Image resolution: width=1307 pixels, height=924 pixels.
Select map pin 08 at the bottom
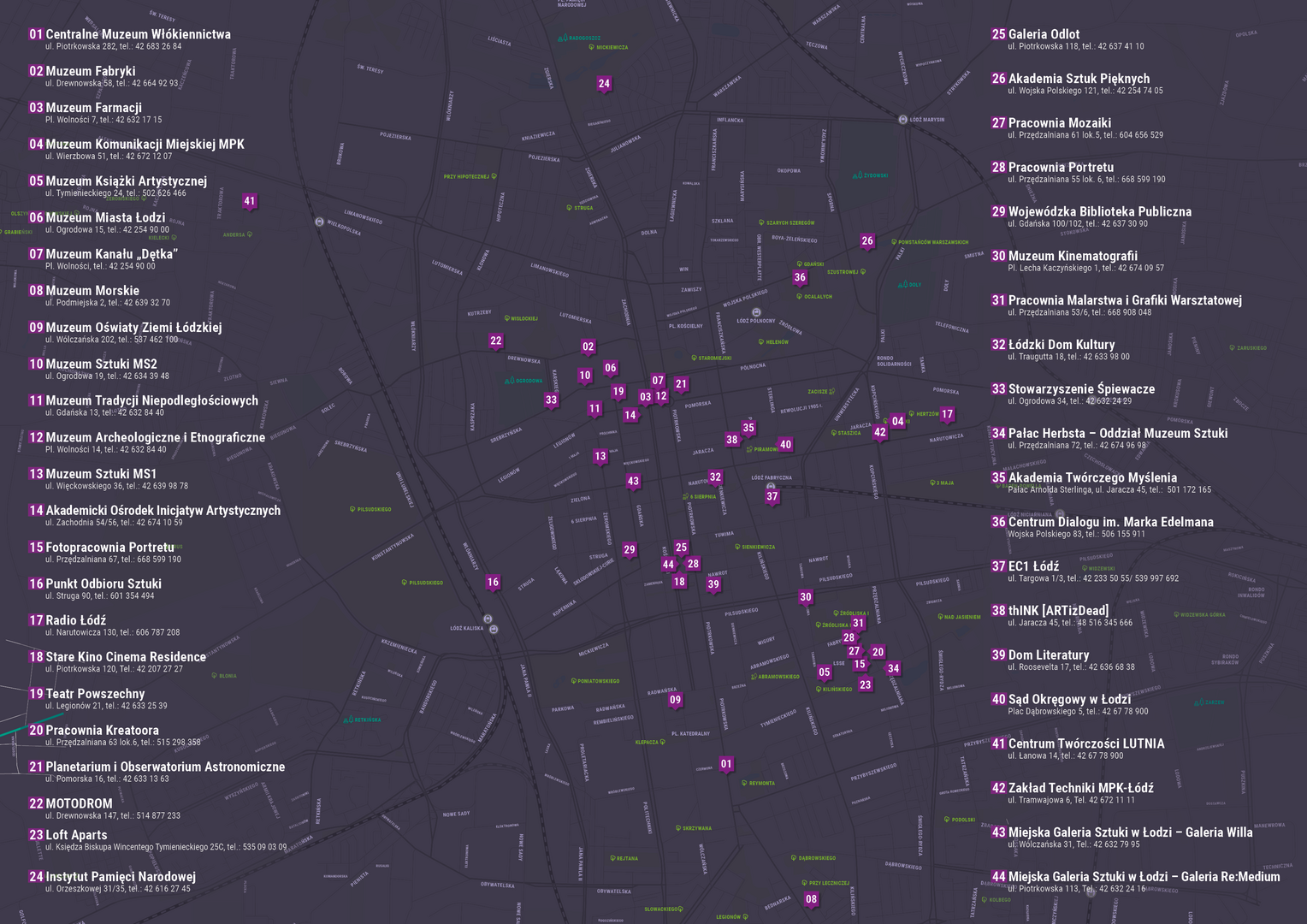(x=811, y=899)
